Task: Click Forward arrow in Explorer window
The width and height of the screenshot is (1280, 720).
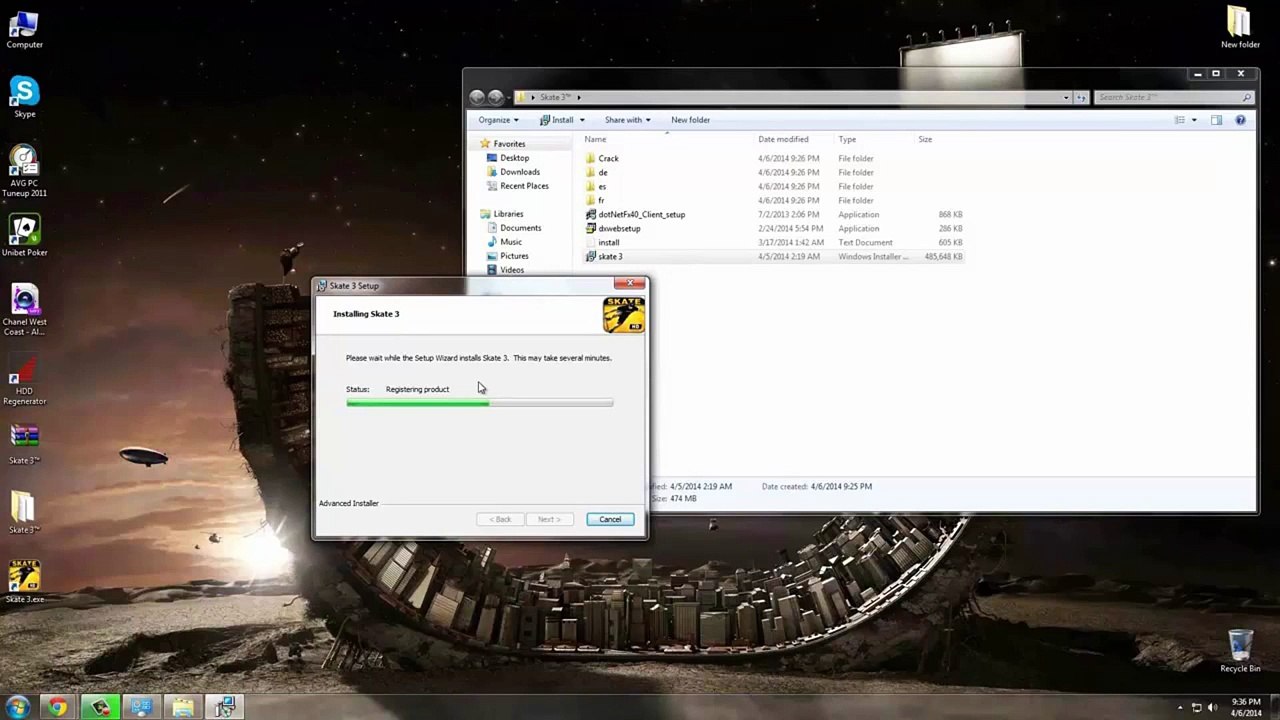Action: (496, 97)
